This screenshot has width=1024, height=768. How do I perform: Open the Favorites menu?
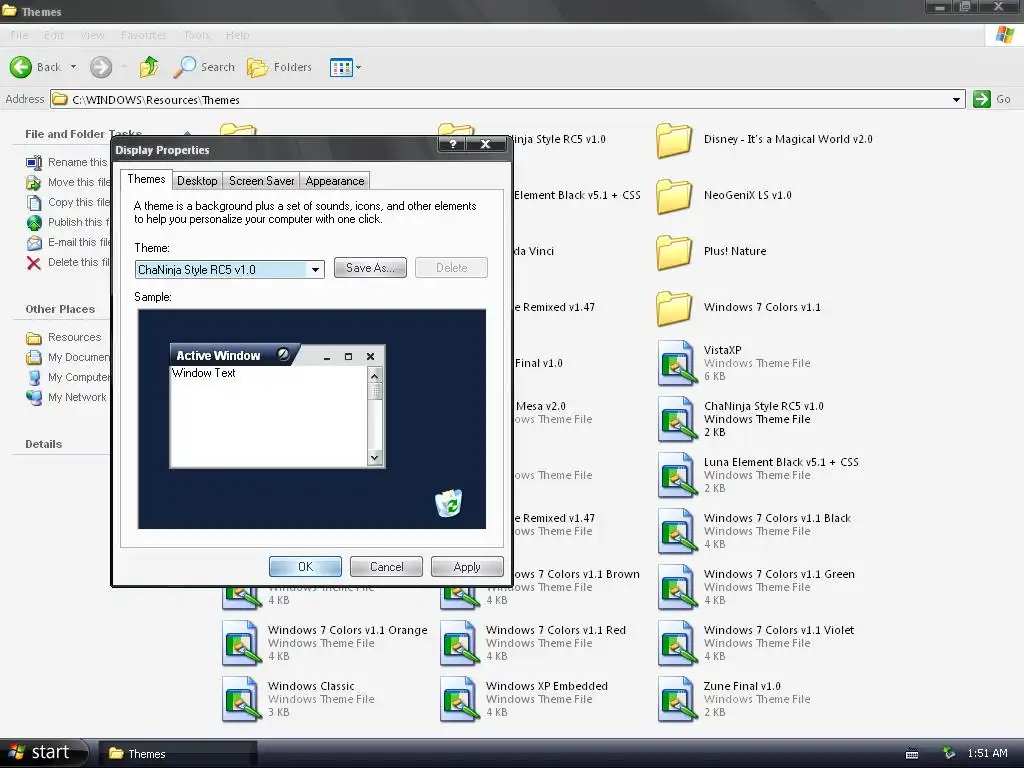coord(143,35)
